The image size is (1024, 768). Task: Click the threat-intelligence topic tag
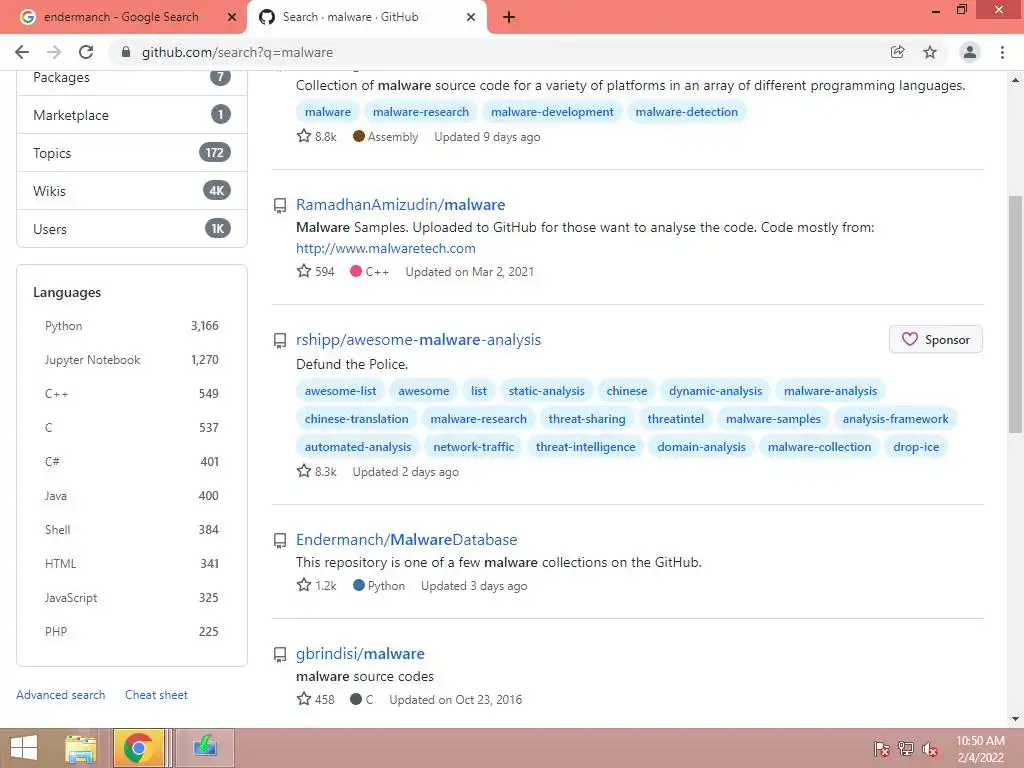click(x=585, y=447)
